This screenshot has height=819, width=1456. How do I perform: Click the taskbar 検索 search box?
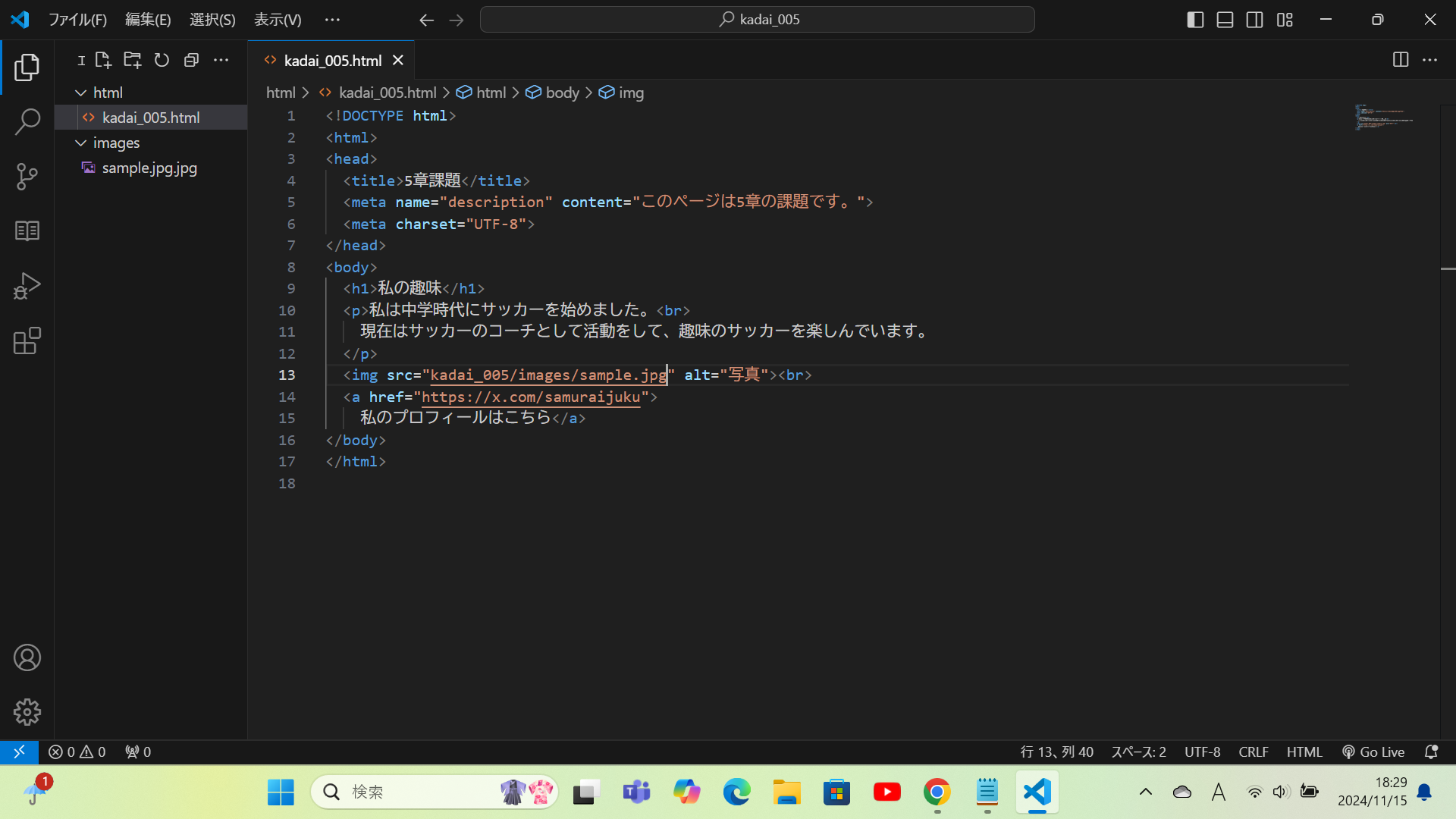click(435, 792)
